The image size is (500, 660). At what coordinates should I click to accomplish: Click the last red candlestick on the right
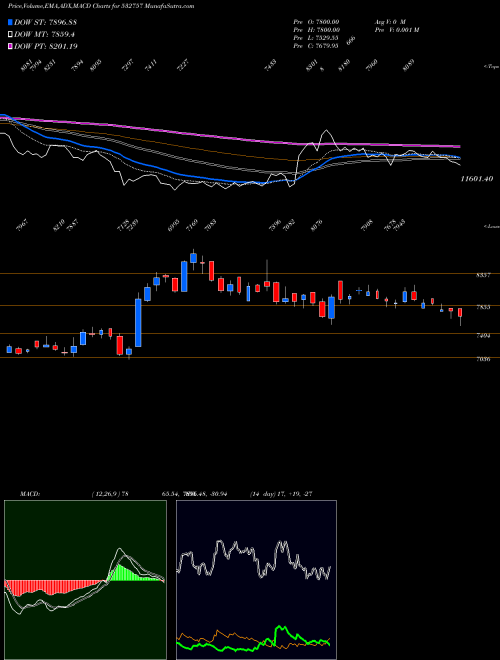(460, 312)
